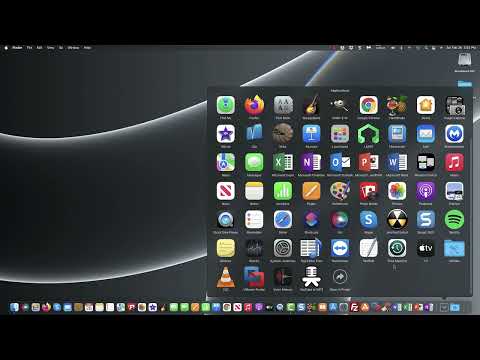Open Find My from the Applications stack
The width and height of the screenshot is (480, 360).
226,105
